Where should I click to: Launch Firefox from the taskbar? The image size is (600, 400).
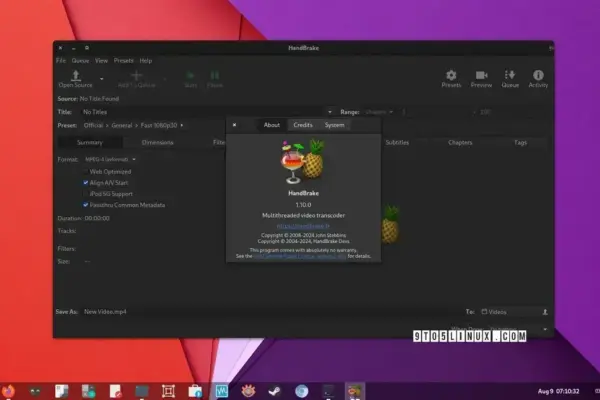coord(8,391)
